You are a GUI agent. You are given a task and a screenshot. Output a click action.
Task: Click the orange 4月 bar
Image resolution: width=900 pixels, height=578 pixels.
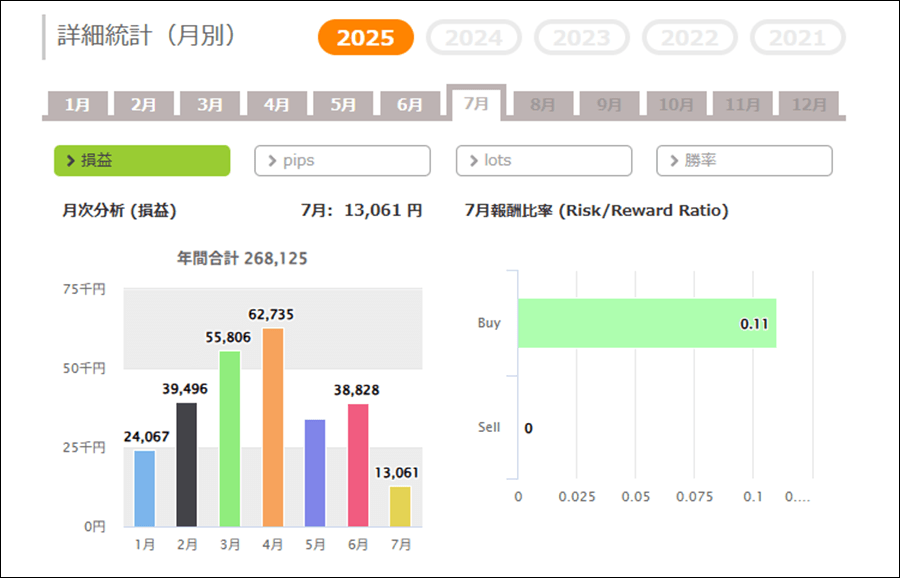pyautogui.click(x=273, y=428)
